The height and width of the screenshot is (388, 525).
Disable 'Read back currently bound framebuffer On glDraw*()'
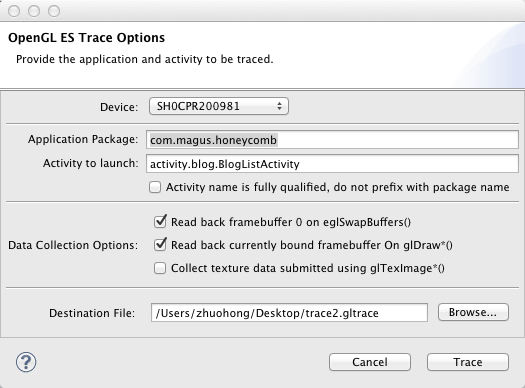(160, 245)
